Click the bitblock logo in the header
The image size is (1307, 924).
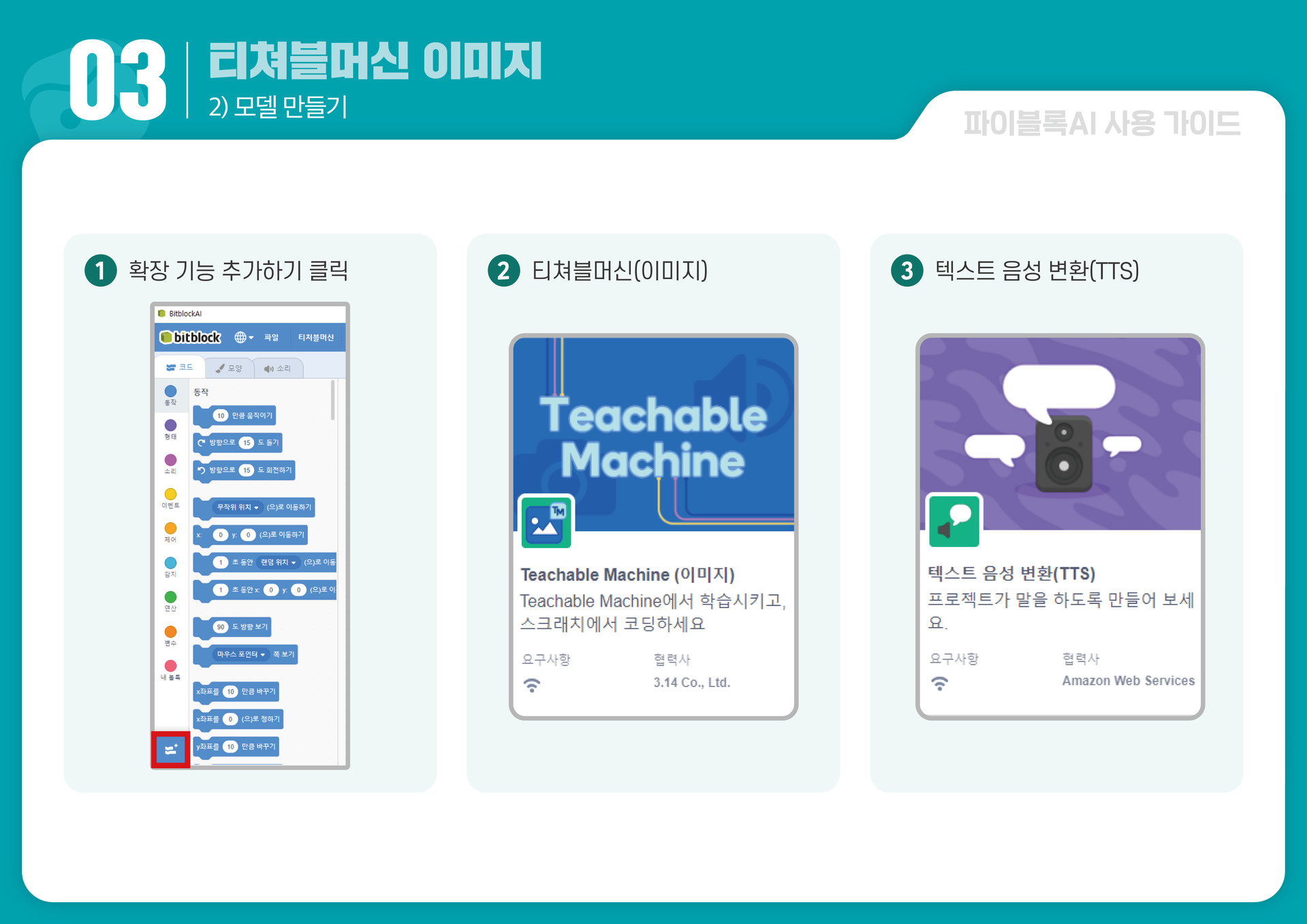click(x=190, y=337)
